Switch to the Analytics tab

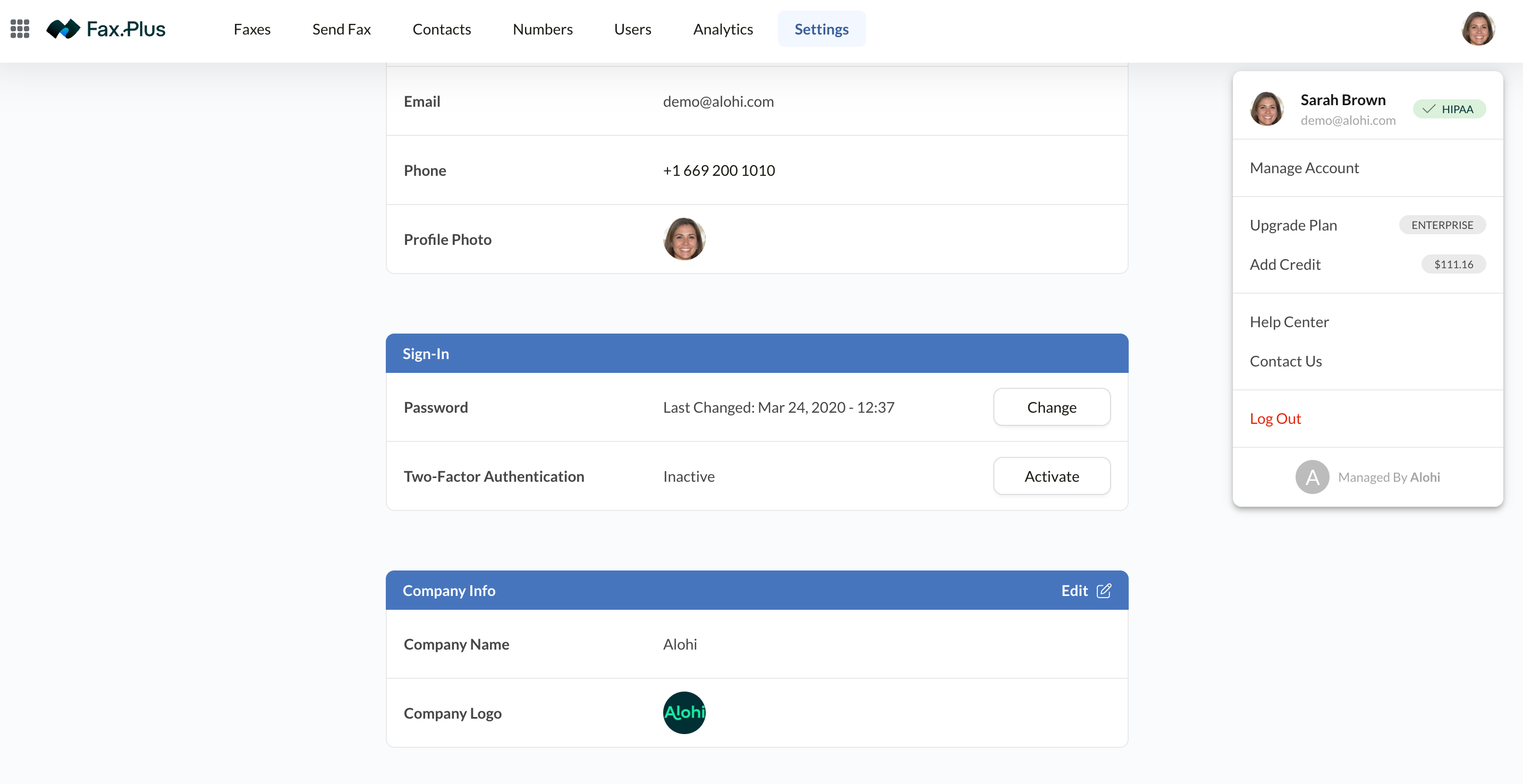(x=723, y=29)
